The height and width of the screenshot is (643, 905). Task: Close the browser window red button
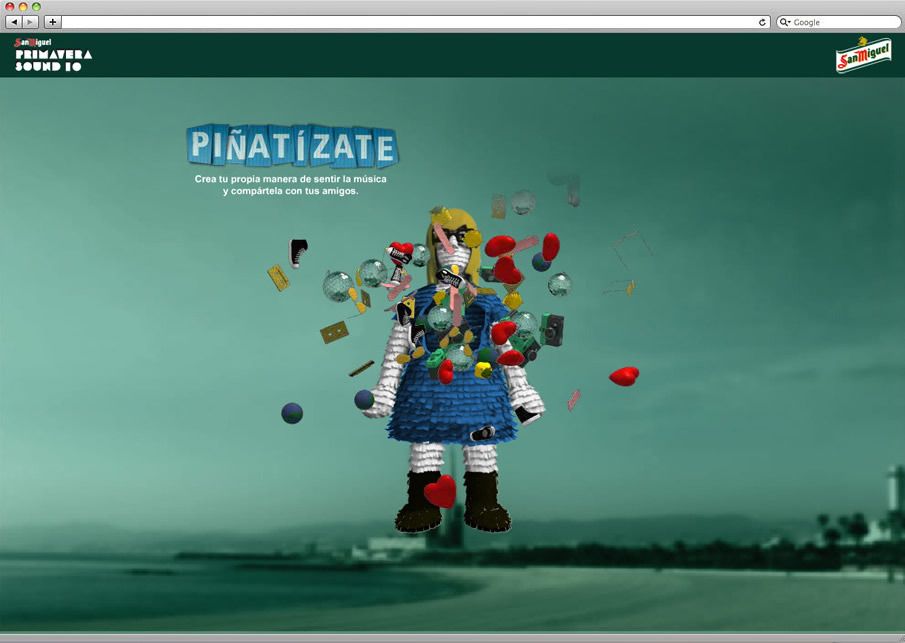[x=10, y=6]
